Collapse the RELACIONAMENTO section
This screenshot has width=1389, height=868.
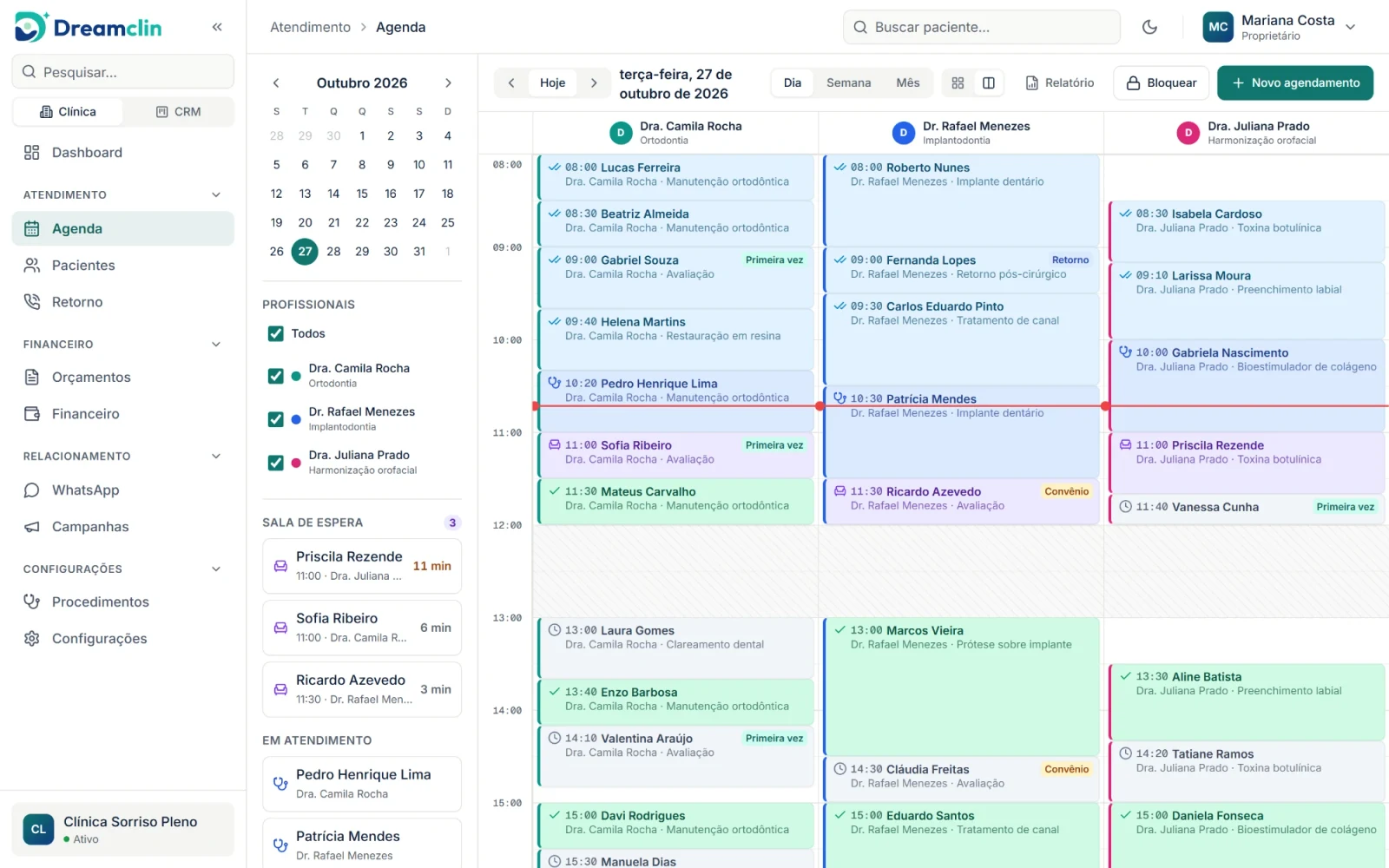point(216,457)
